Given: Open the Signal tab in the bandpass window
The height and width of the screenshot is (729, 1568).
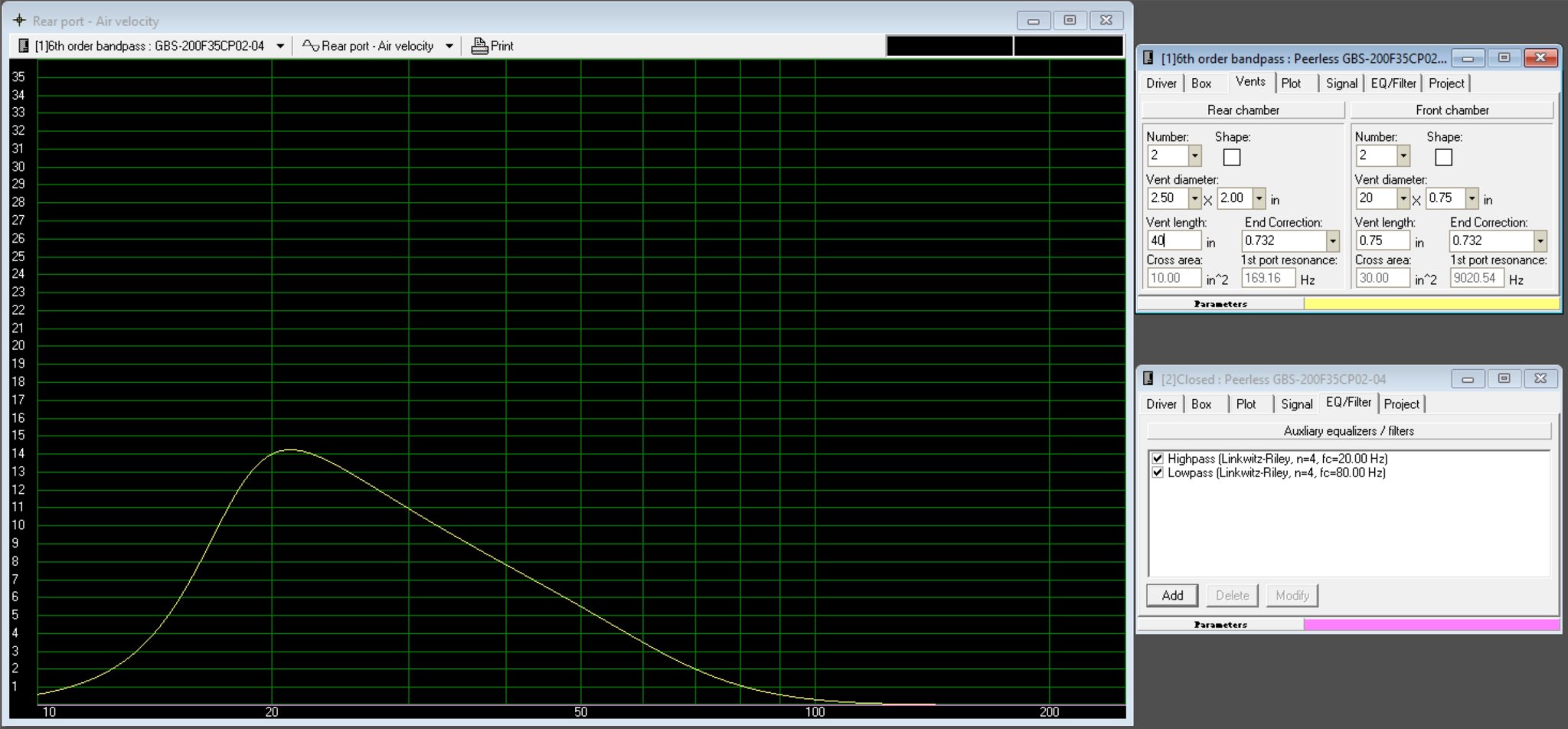Looking at the screenshot, I should tap(1341, 83).
